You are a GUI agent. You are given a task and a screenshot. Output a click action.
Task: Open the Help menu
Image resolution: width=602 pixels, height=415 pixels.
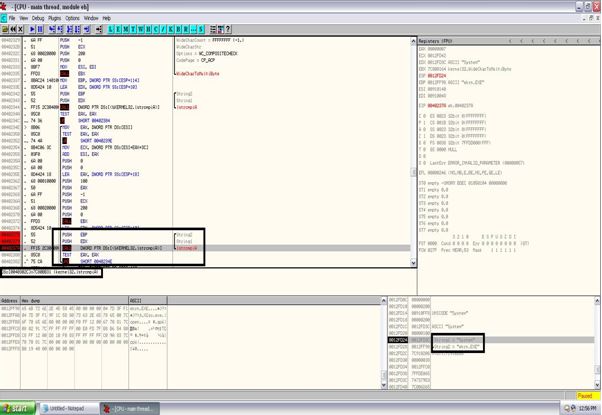106,18
